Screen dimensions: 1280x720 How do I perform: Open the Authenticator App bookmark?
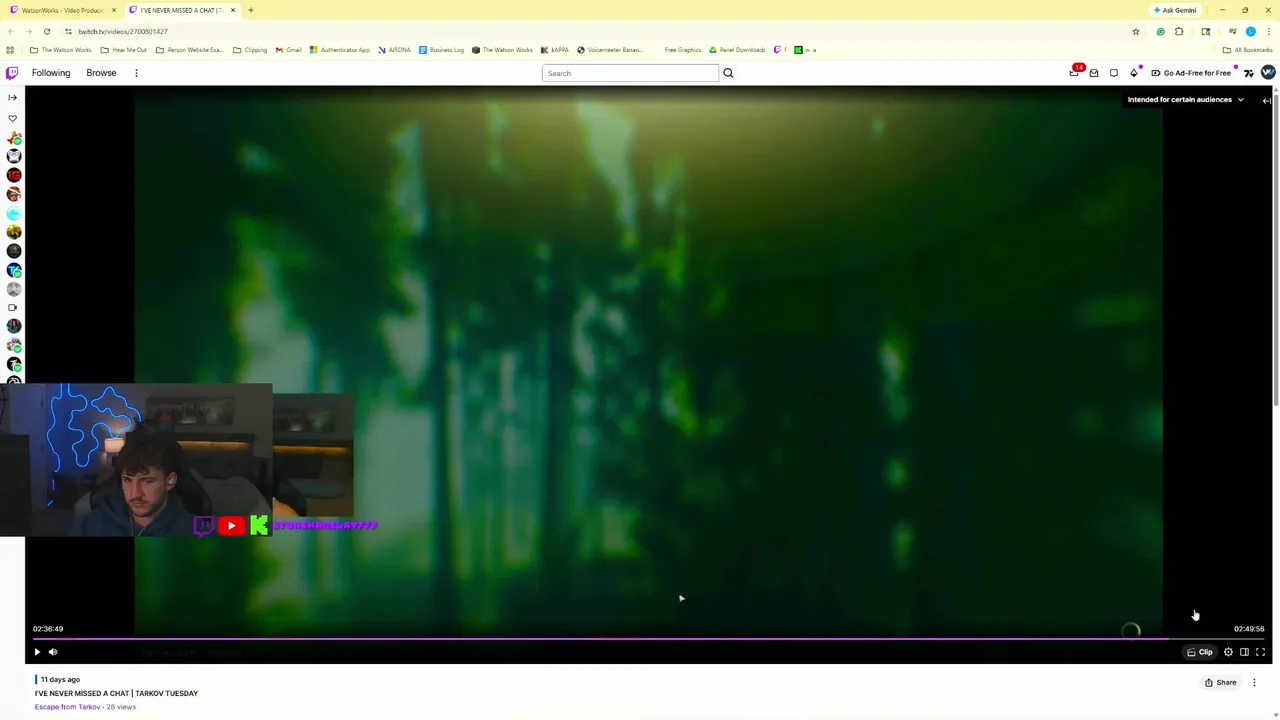click(x=340, y=50)
